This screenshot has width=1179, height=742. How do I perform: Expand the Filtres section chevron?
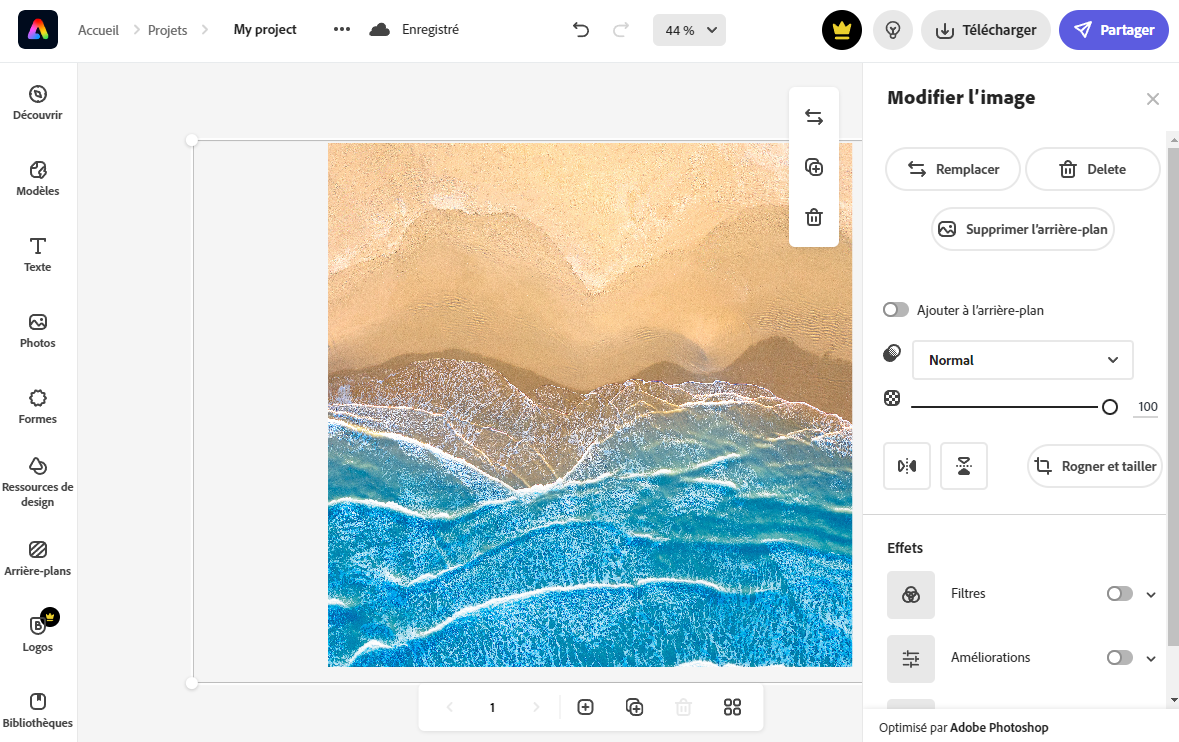click(x=1151, y=595)
